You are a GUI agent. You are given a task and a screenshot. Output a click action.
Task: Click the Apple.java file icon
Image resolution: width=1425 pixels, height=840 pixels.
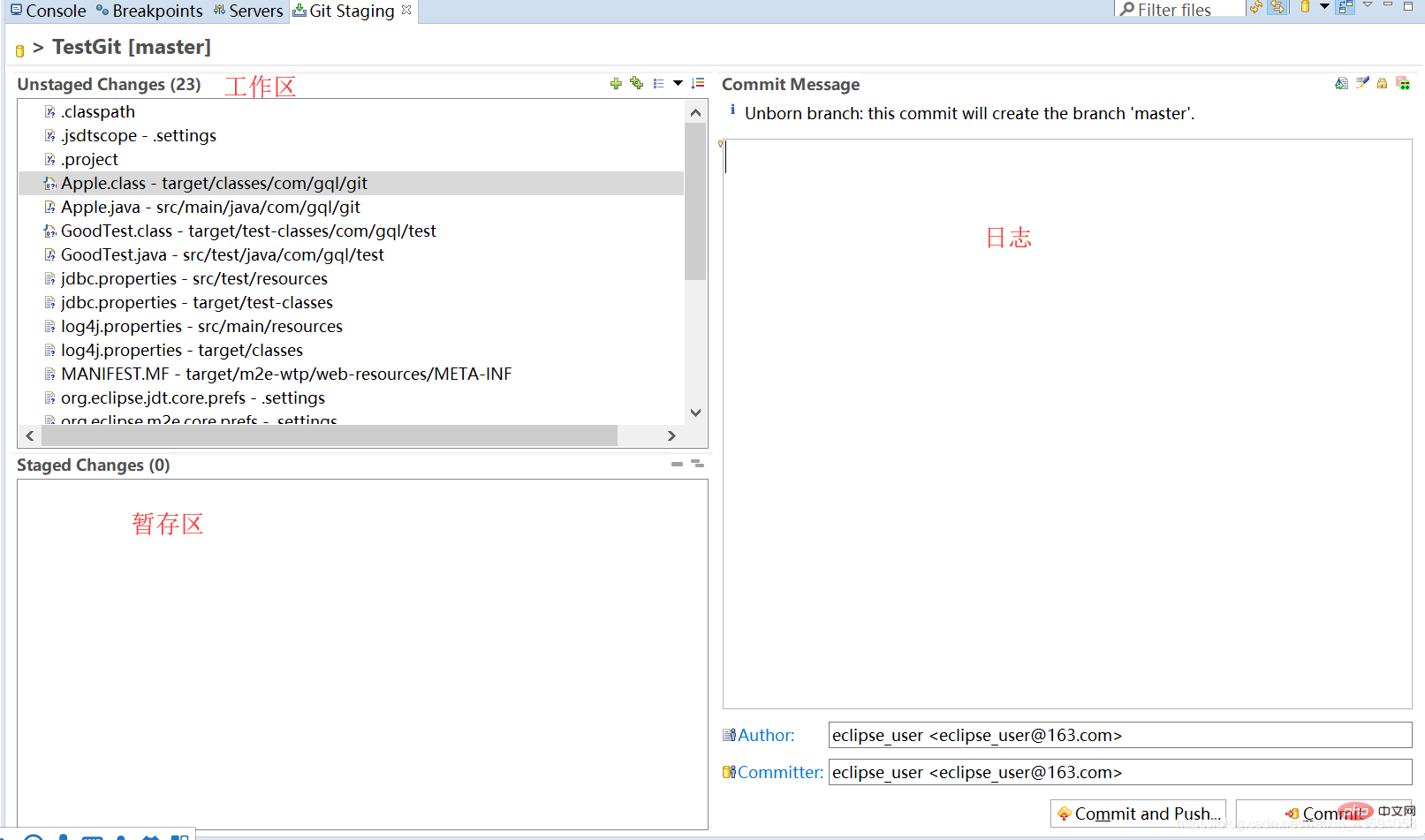coord(50,208)
